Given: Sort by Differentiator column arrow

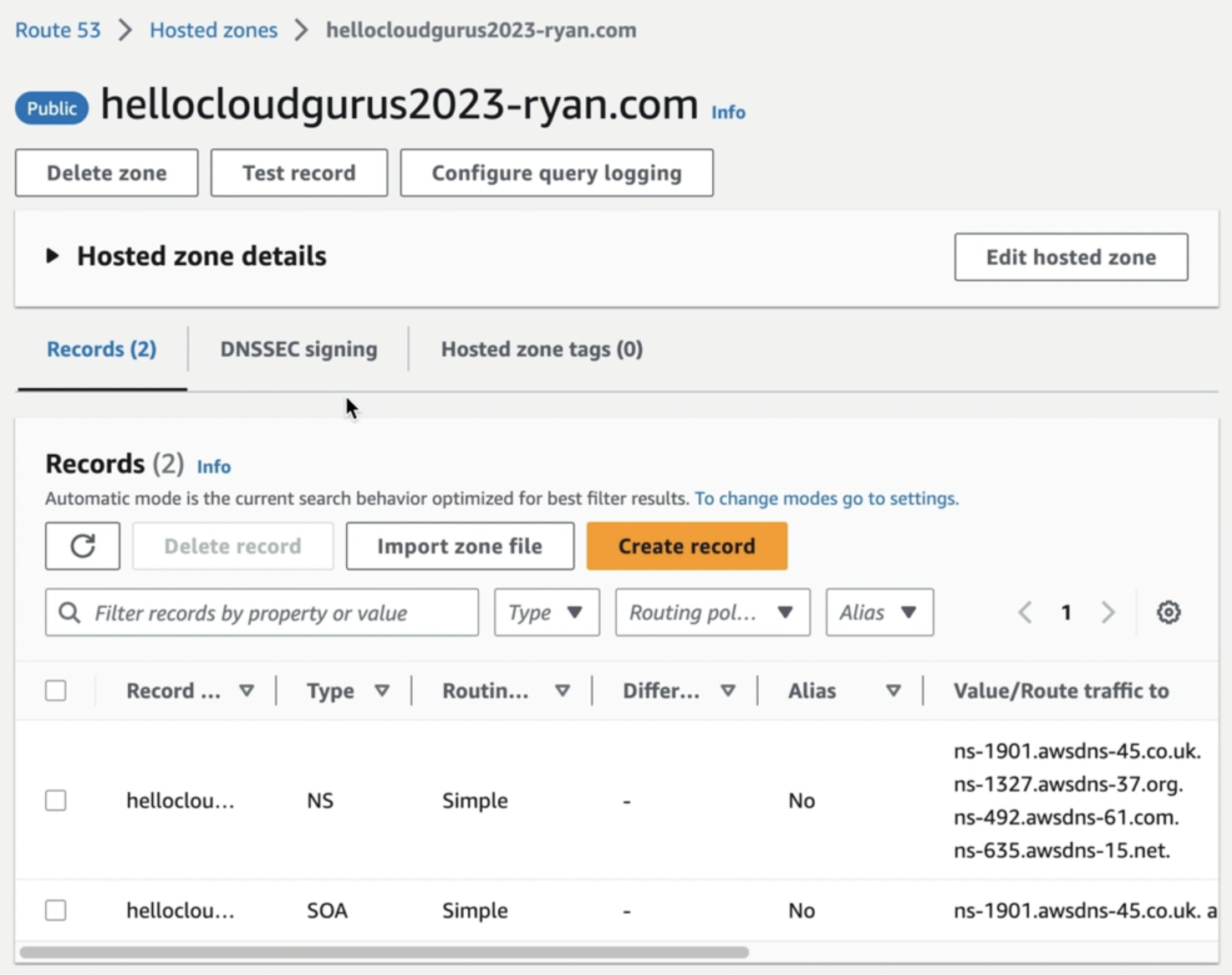Looking at the screenshot, I should pos(728,691).
